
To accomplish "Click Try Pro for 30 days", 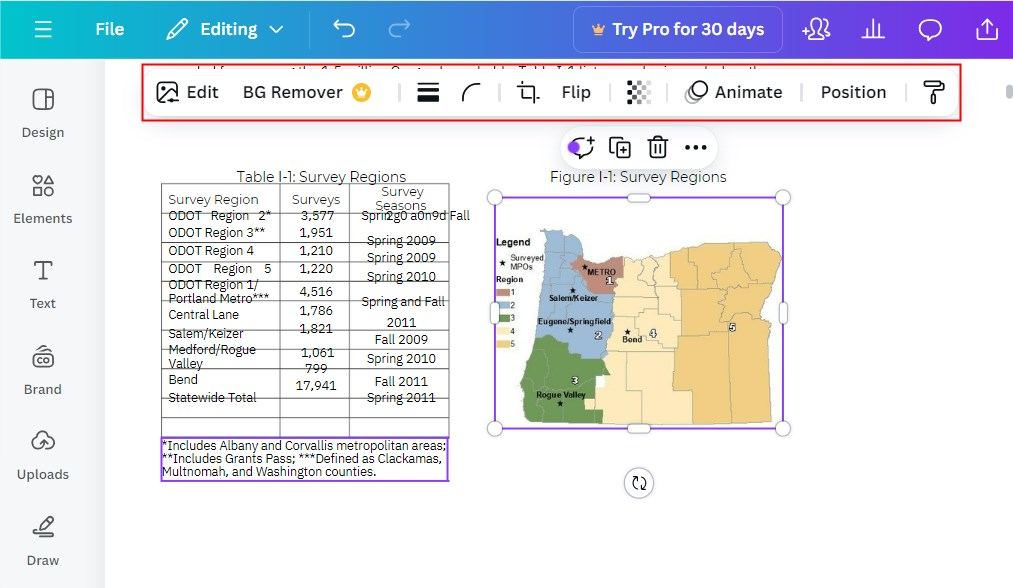I will pos(677,29).
